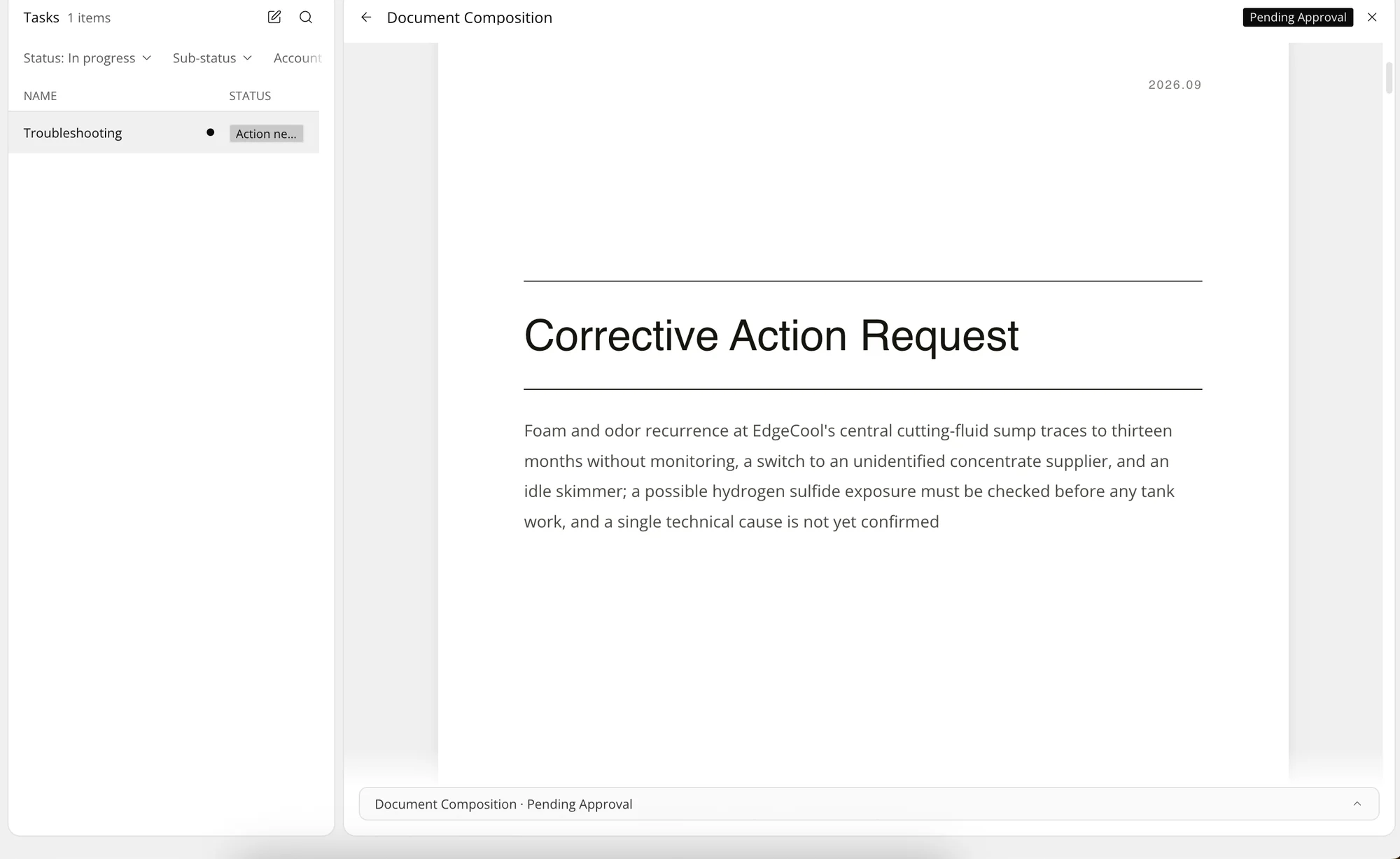The height and width of the screenshot is (859, 1400).
Task: Close the Document Composition panel
Action: 1372,18
